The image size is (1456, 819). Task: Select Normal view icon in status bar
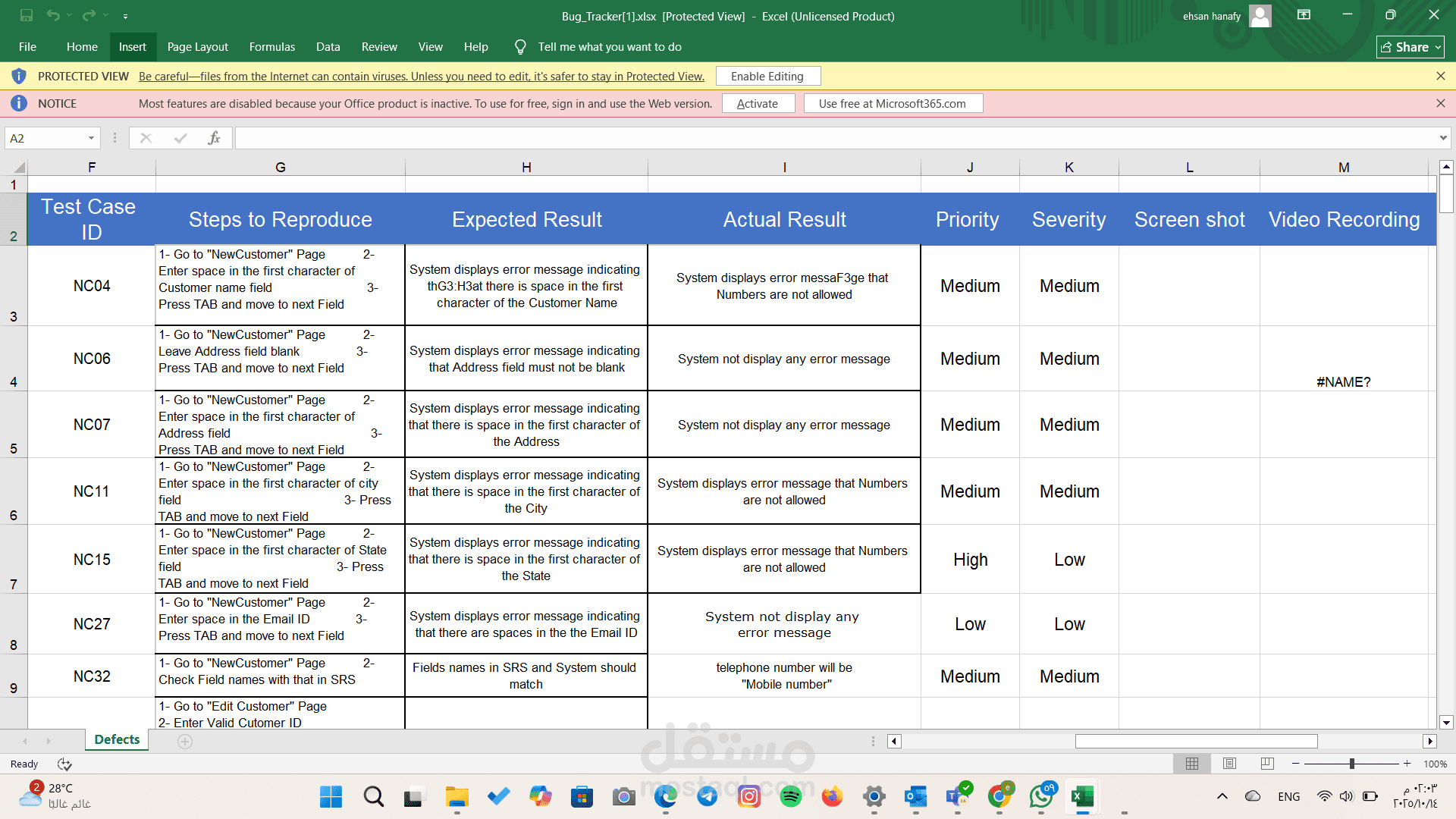[1192, 764]
